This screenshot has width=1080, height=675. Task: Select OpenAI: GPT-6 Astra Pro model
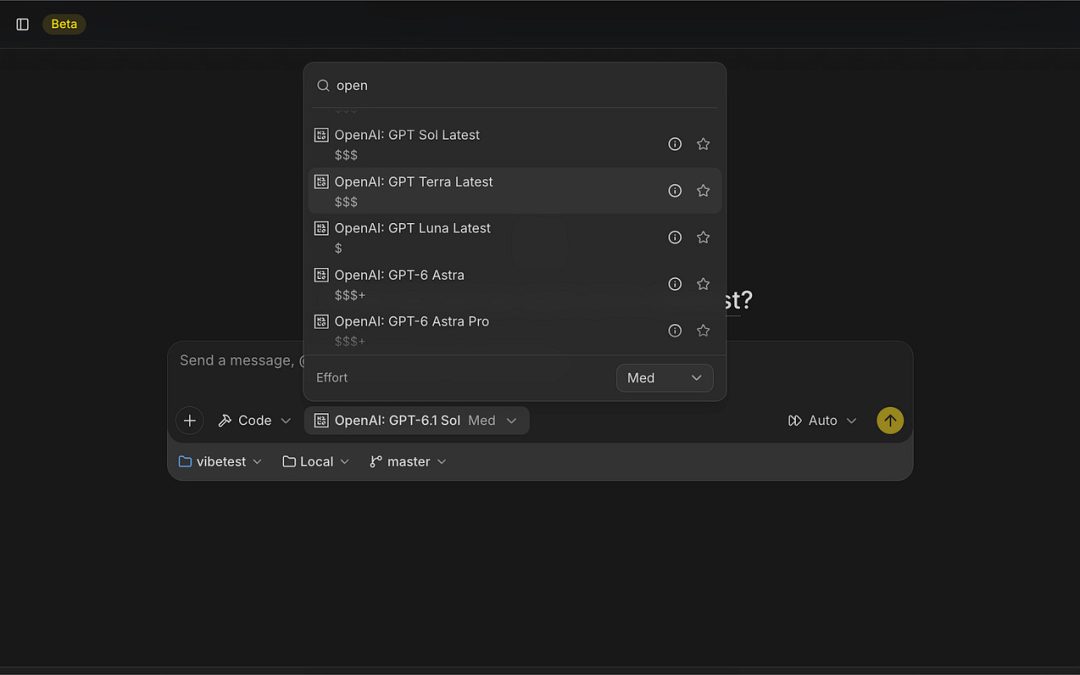coord(515,331)
